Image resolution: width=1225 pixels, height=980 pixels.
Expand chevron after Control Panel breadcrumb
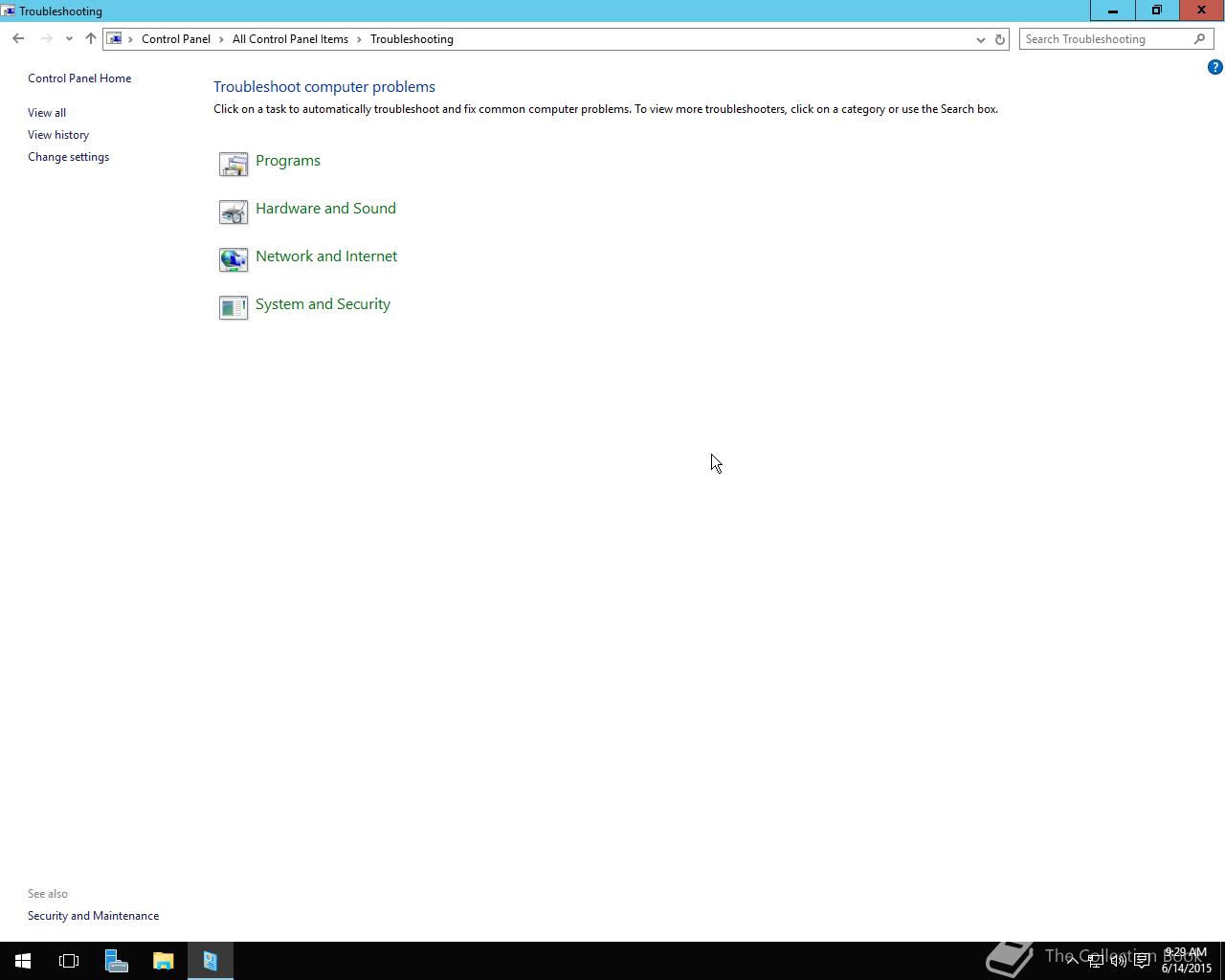(x=221, y=39)
